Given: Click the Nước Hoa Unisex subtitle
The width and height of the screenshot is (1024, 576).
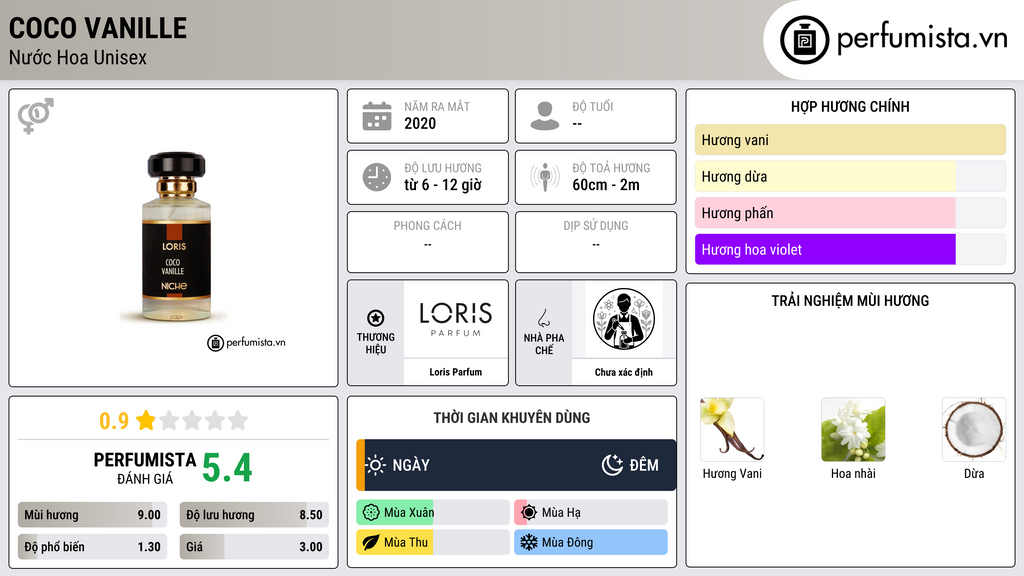Looking at the screenshot, I should [x=78, y=57].
